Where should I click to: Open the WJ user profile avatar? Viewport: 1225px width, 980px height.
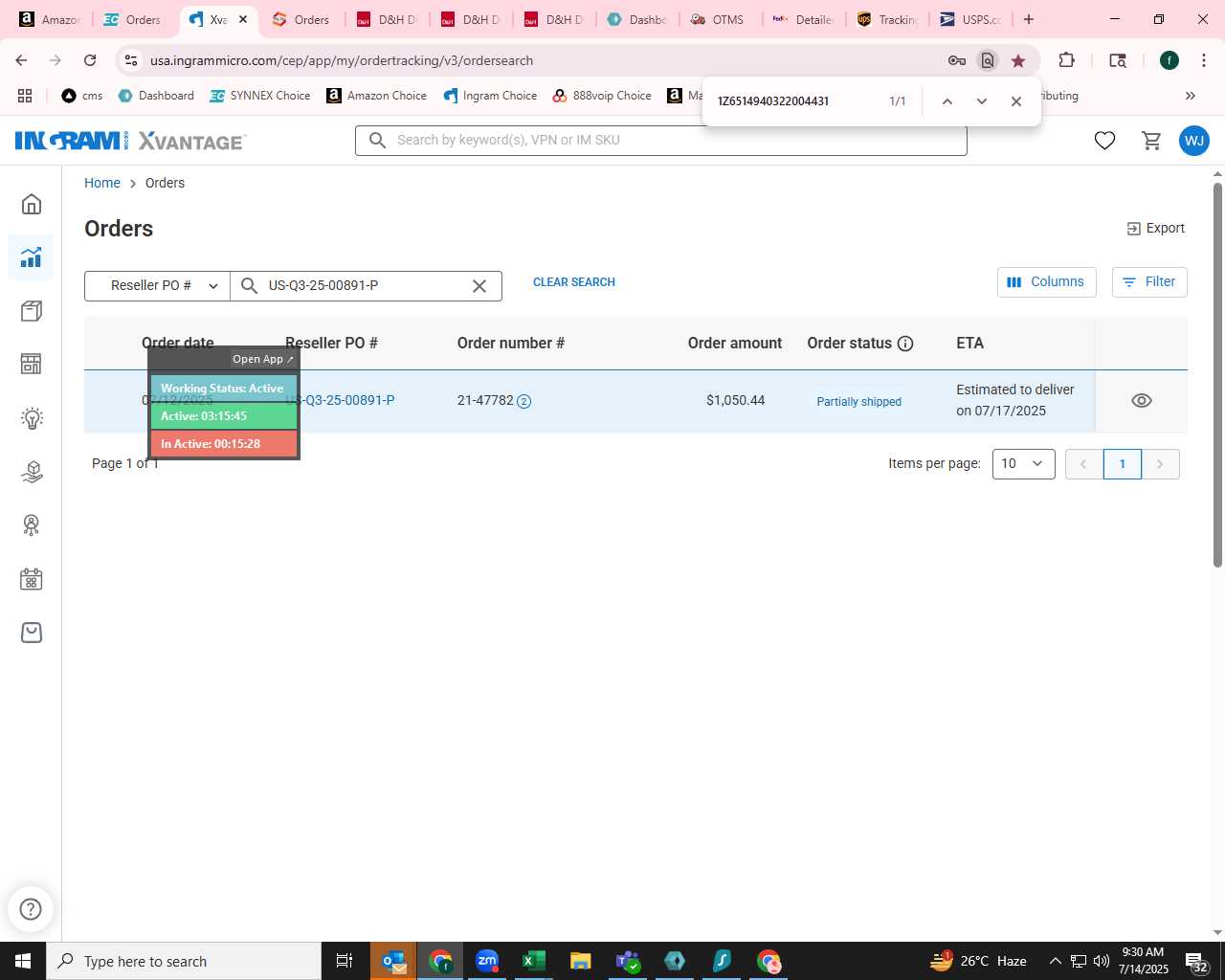click(x=1194, y=141)
